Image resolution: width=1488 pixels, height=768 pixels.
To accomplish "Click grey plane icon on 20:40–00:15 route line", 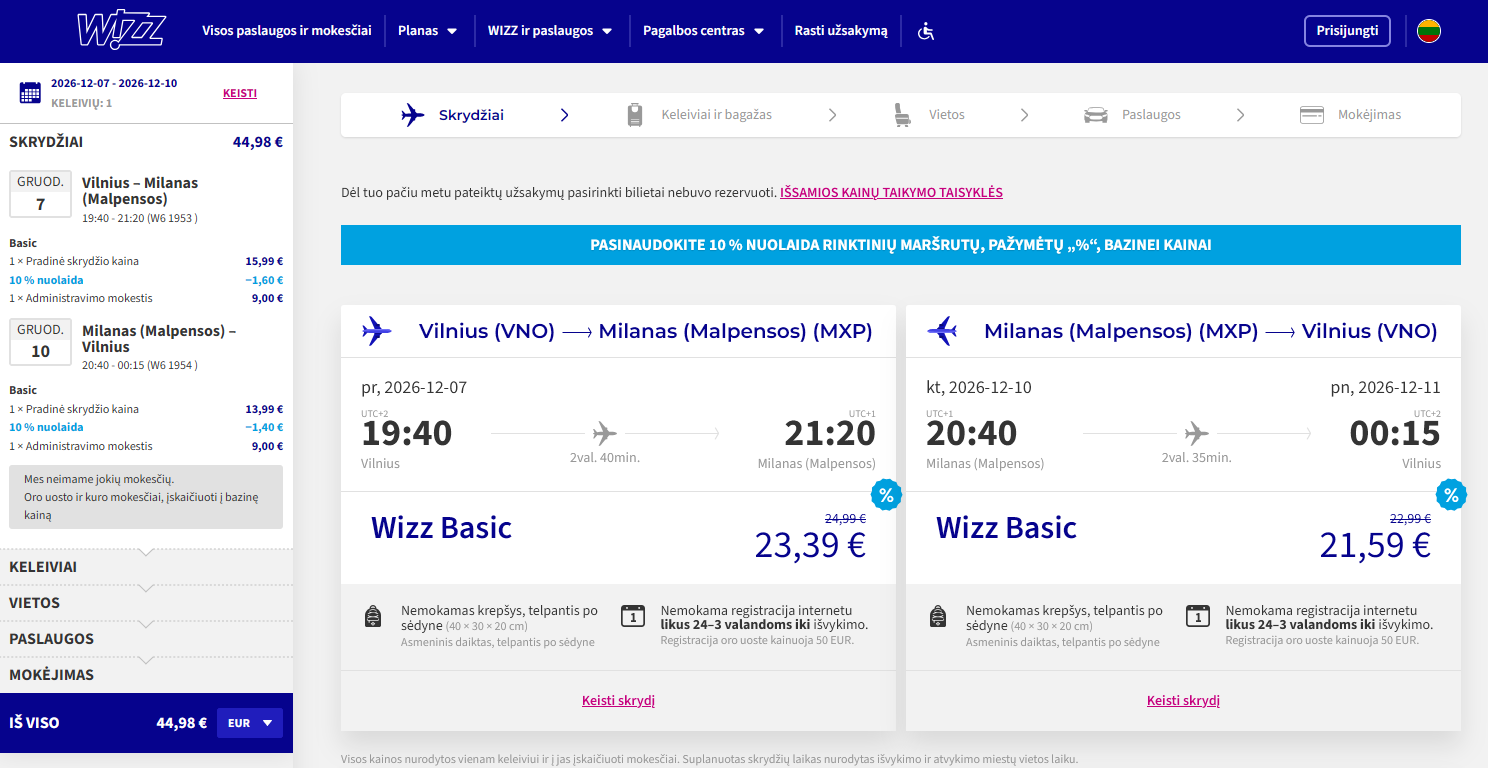I will coord(1197,434).
